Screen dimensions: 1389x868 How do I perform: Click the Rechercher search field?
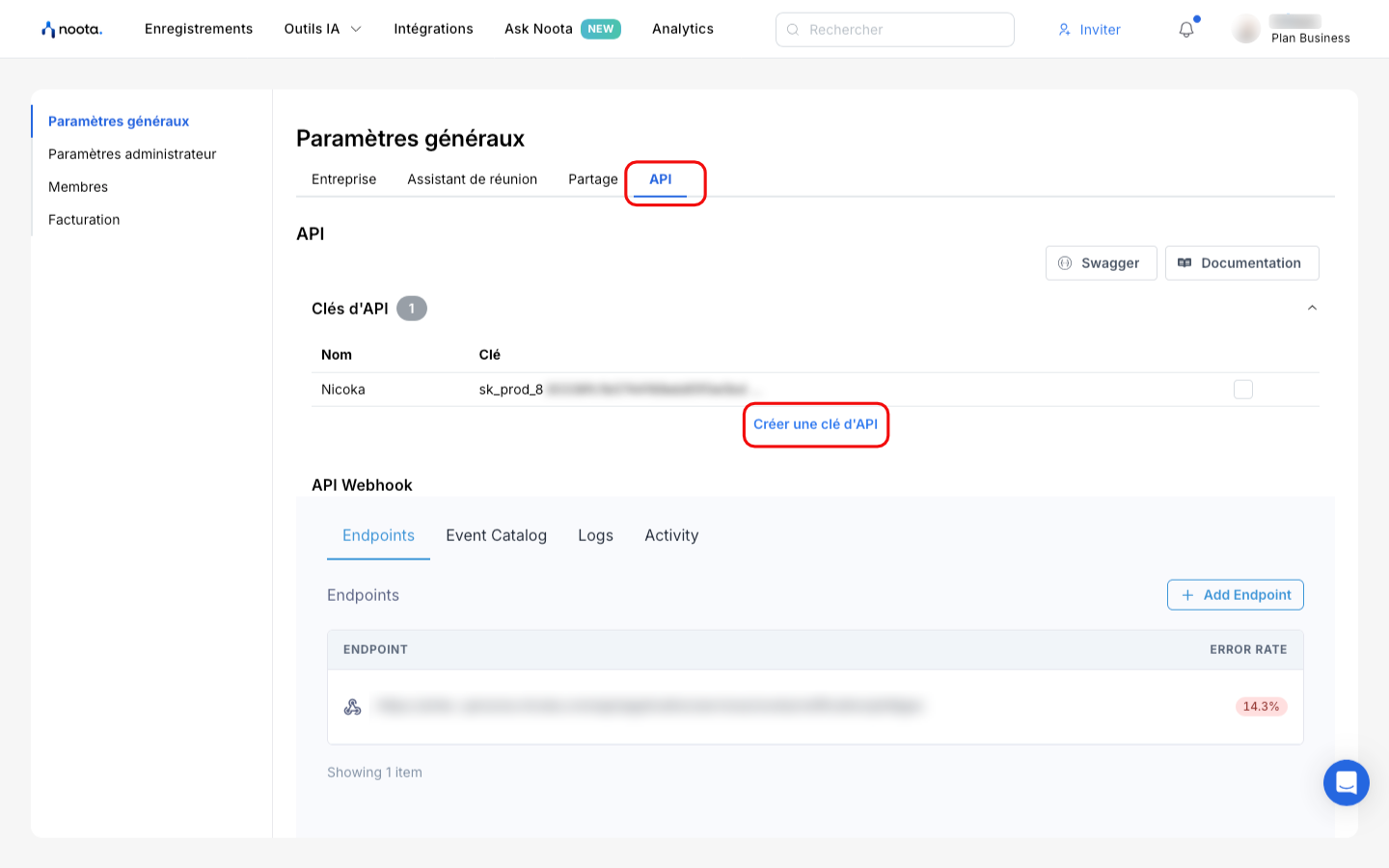click(894, 30)
